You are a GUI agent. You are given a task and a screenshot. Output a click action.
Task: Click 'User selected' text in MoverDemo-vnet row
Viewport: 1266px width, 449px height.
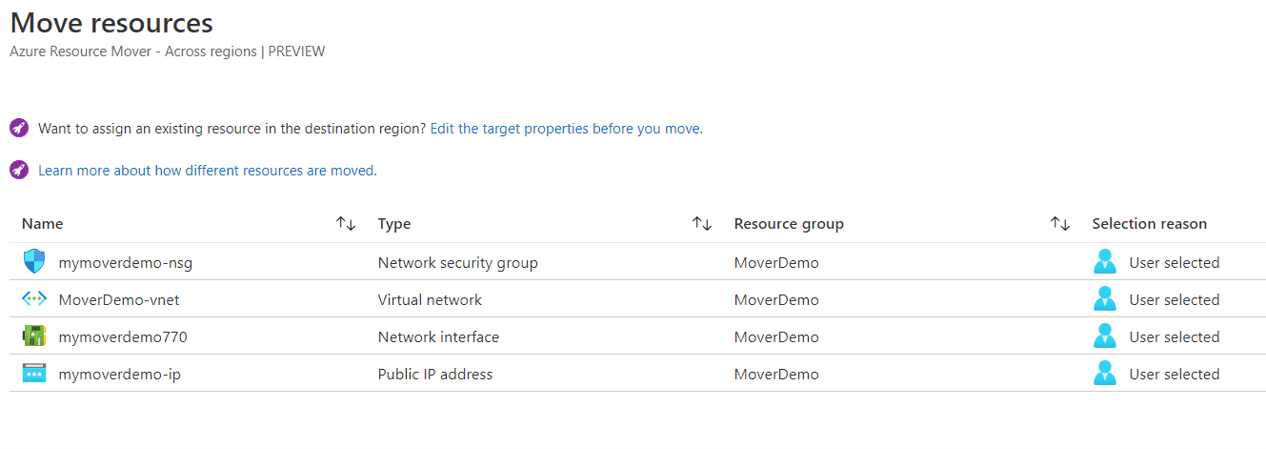1174,300
